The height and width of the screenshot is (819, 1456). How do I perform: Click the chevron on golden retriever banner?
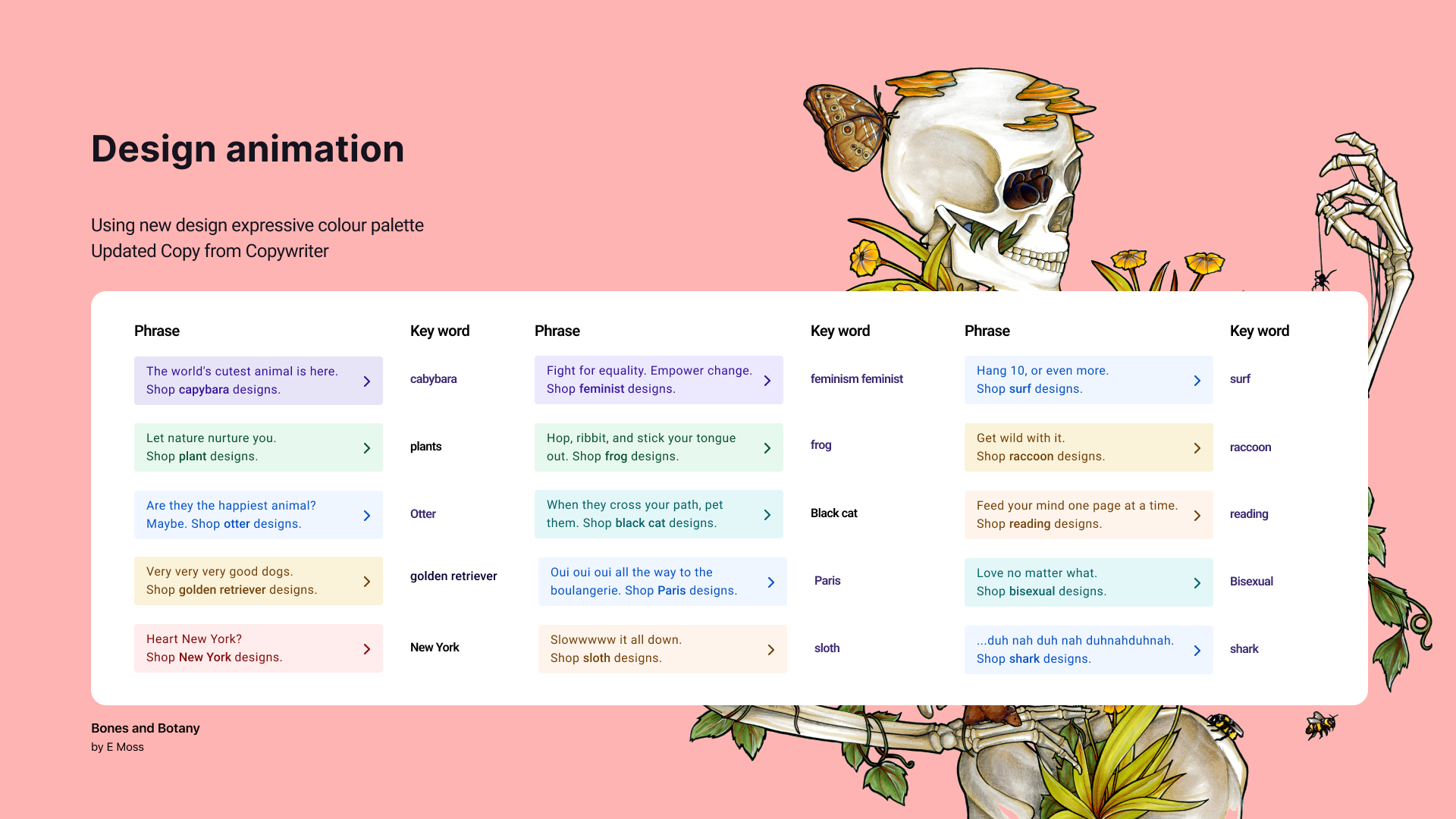coord(367,582)
